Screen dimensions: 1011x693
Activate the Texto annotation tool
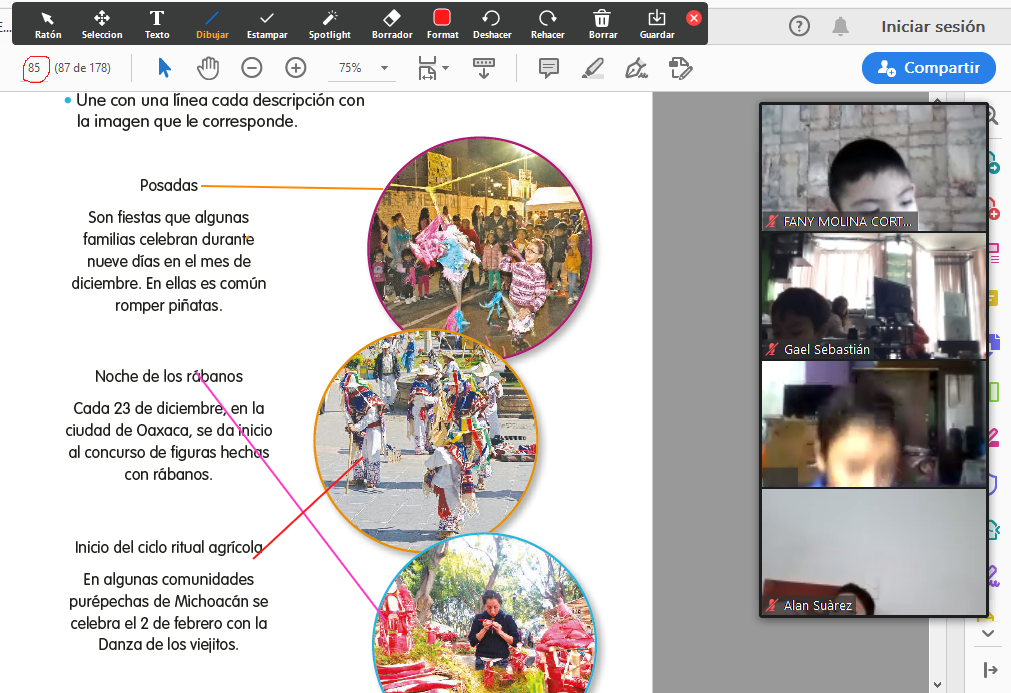coord(157,24)
